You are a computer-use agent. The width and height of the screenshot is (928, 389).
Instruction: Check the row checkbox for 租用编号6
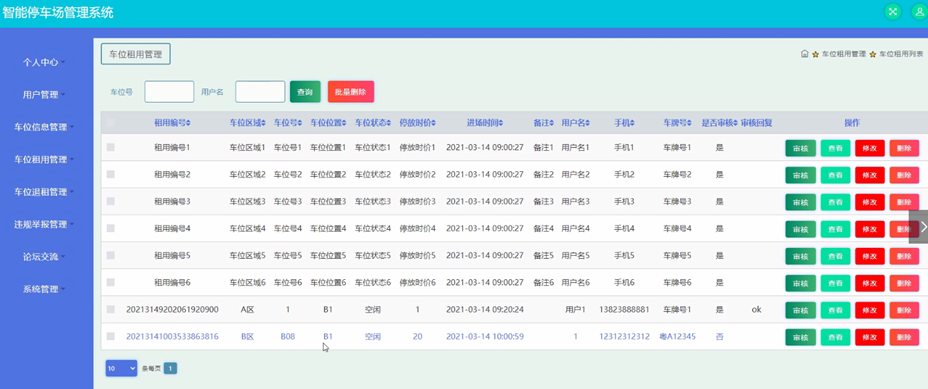(x=111, y=282)
